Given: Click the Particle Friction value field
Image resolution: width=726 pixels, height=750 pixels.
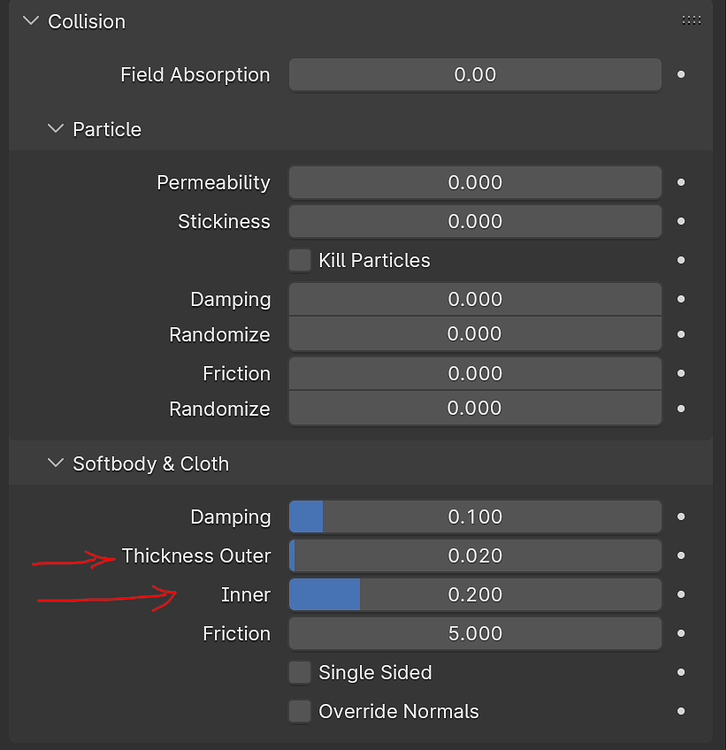Looking at the screenshot, I should pos(475,373).
